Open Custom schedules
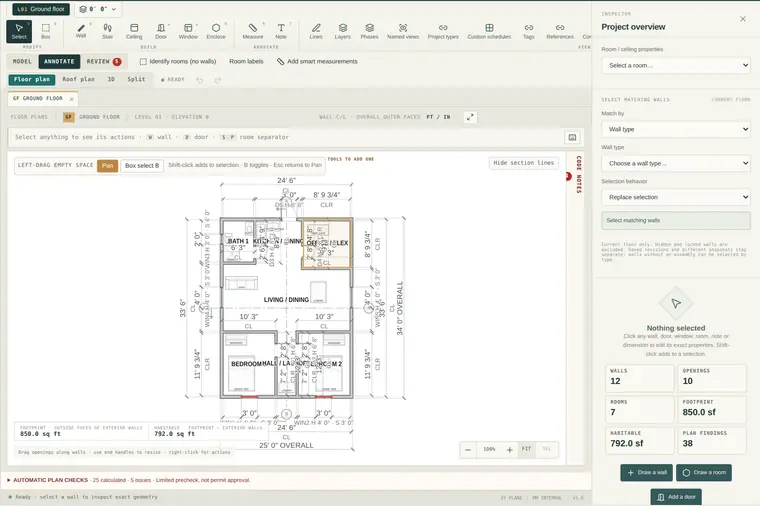Screen dimensions: 760x506 pos(489,31)
